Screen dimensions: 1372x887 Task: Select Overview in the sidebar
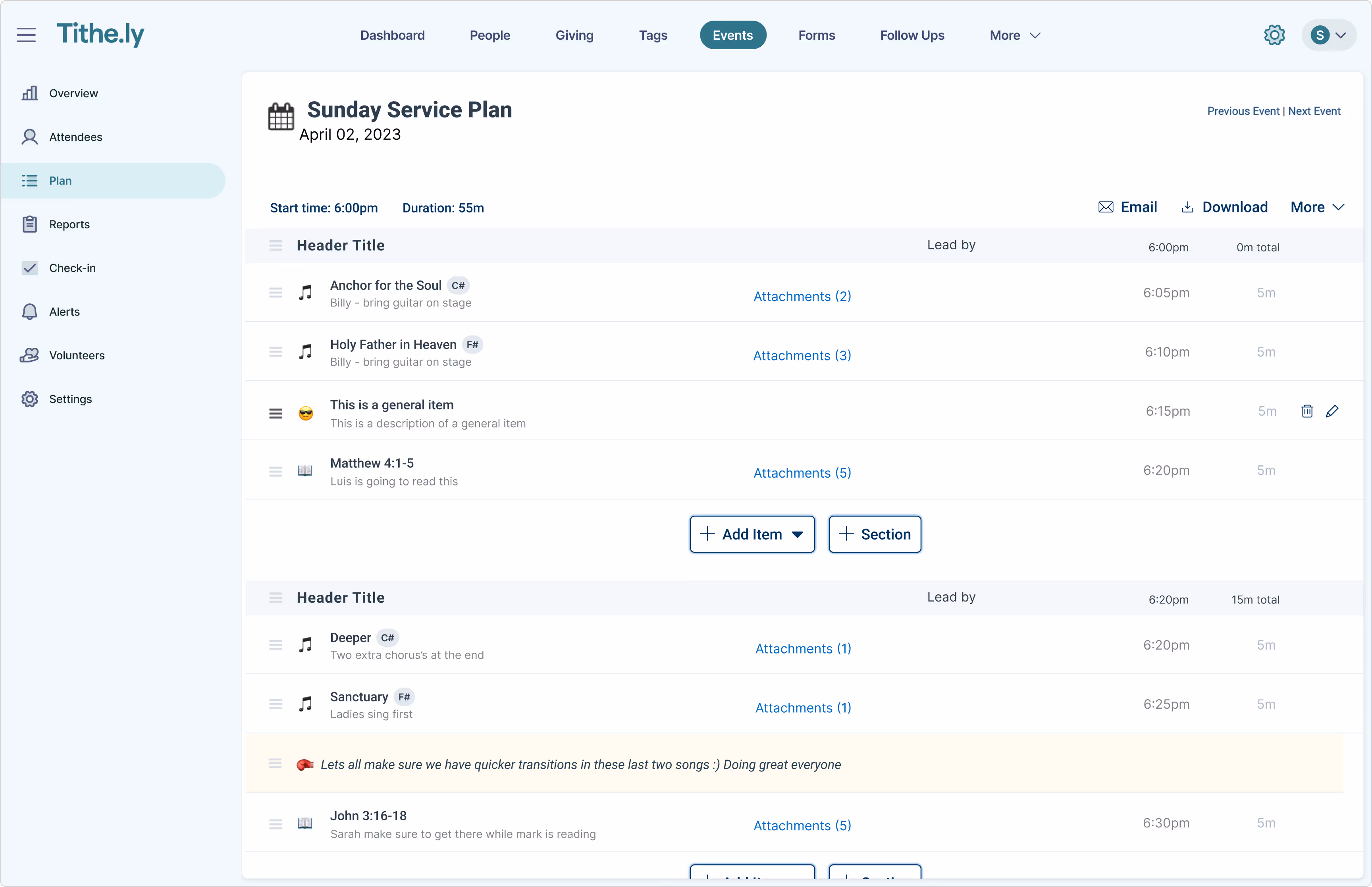(x=73, y=93)
